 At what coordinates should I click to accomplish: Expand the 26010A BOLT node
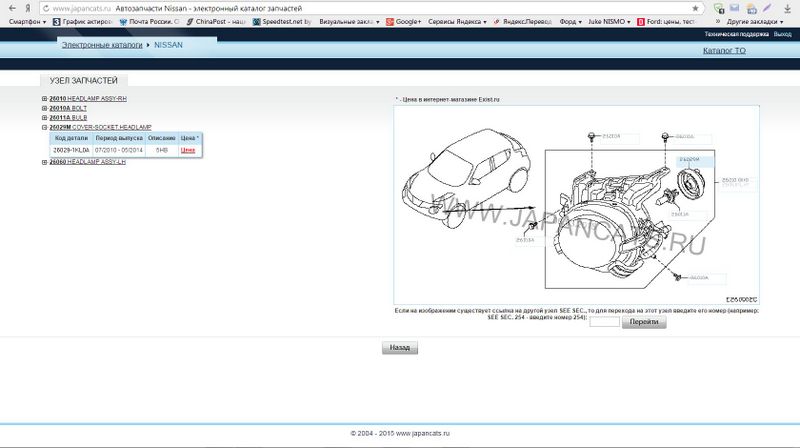[x=44, y=108]
